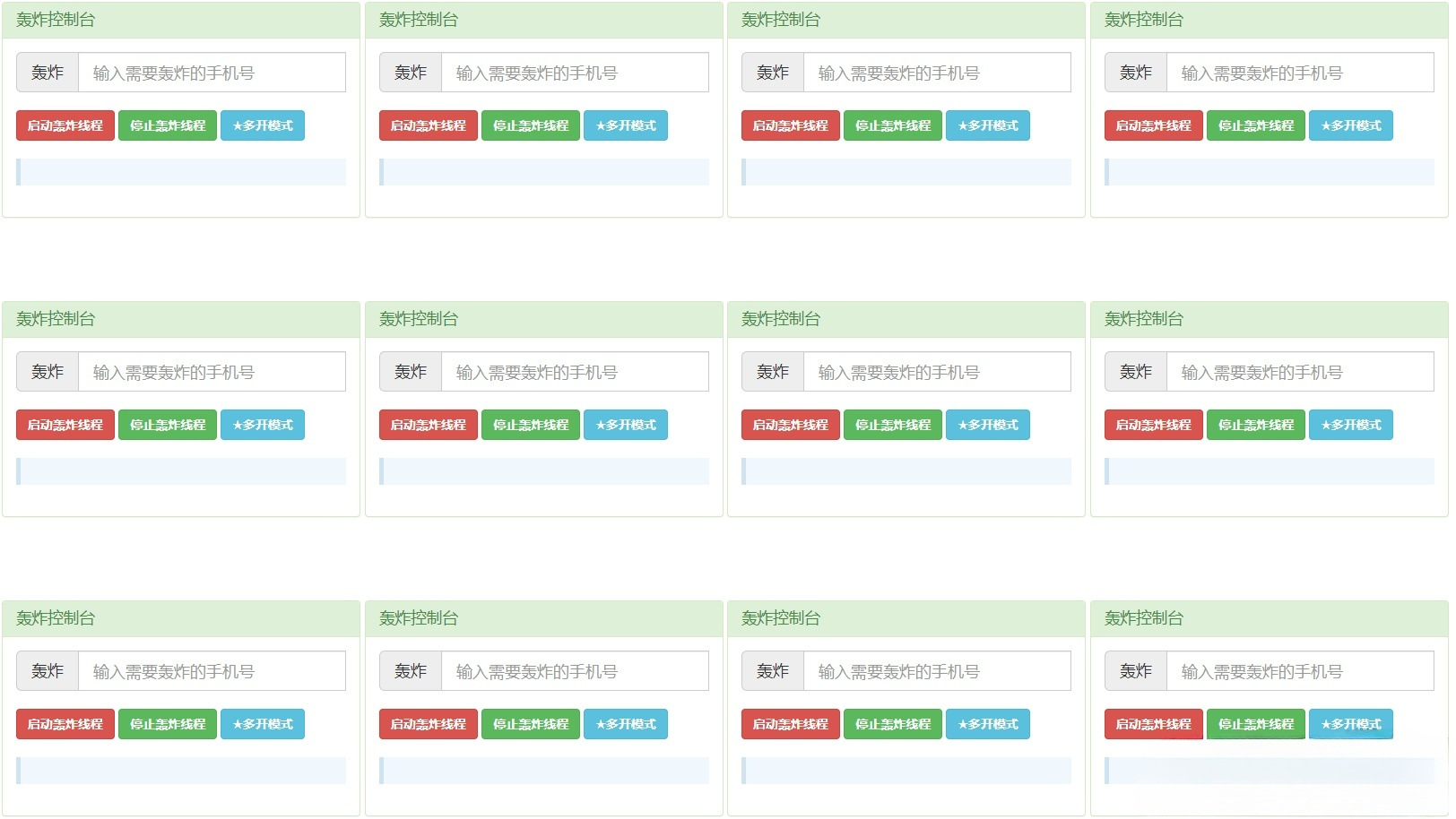Image resolution: width=1456 pixels, height=819 pixels.
Task: Enable ★多开模式 in the top-left console
Action: (x=263, y=125)
